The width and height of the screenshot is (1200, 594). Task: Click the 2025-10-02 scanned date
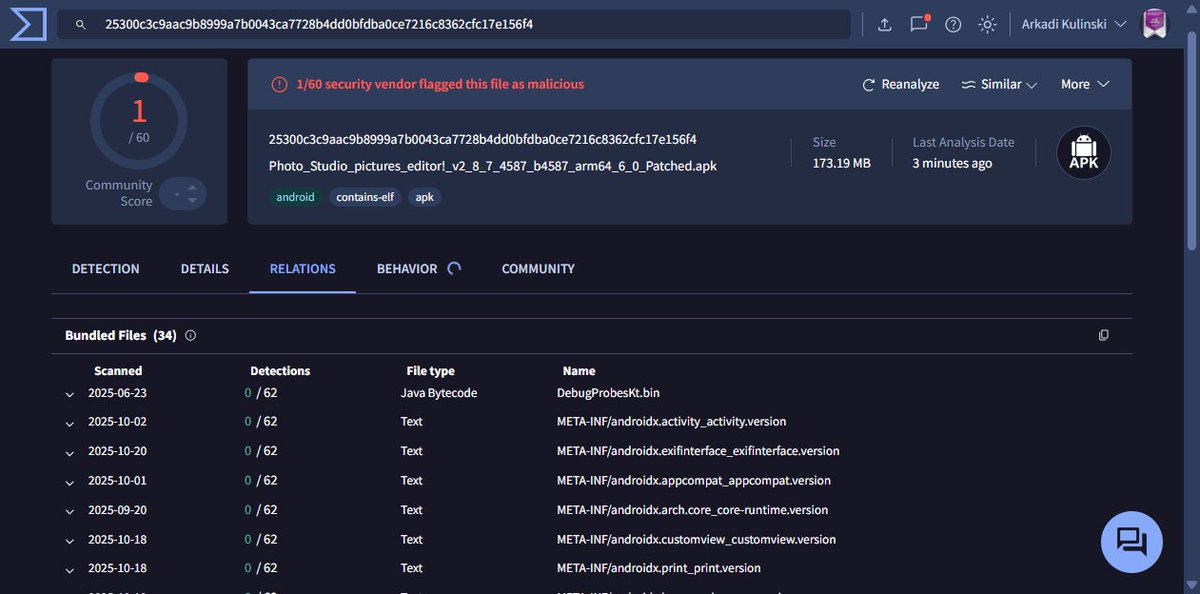(117, 422)
